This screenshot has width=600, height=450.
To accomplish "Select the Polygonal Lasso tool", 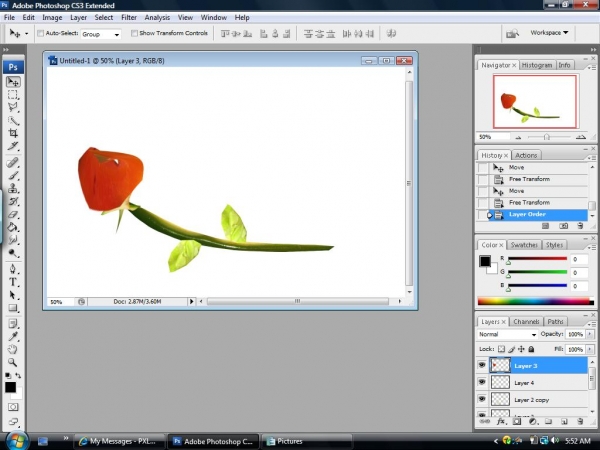I will [x=13, y=107].
